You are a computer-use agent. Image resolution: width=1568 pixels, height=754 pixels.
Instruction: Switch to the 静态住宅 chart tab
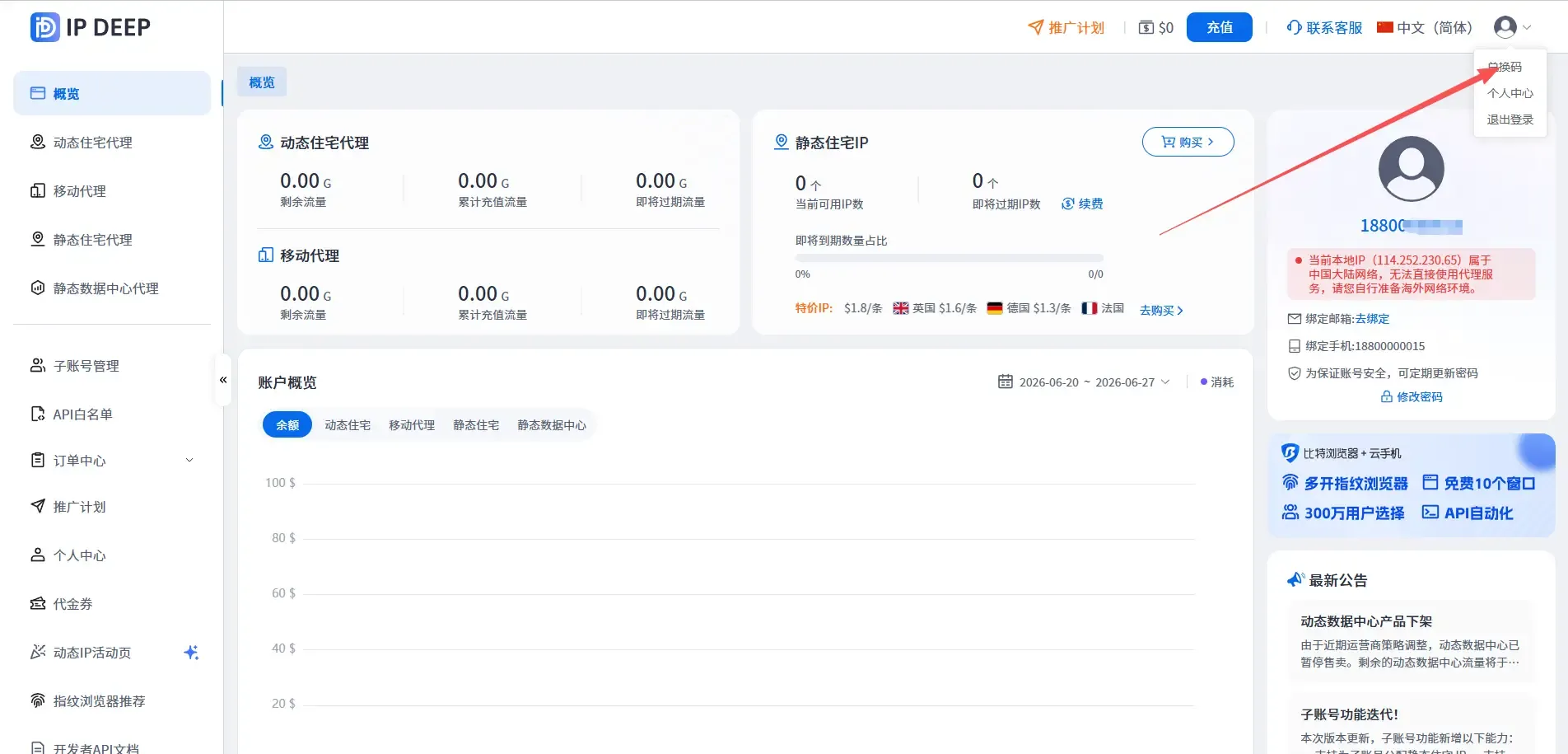click(476, 425)
